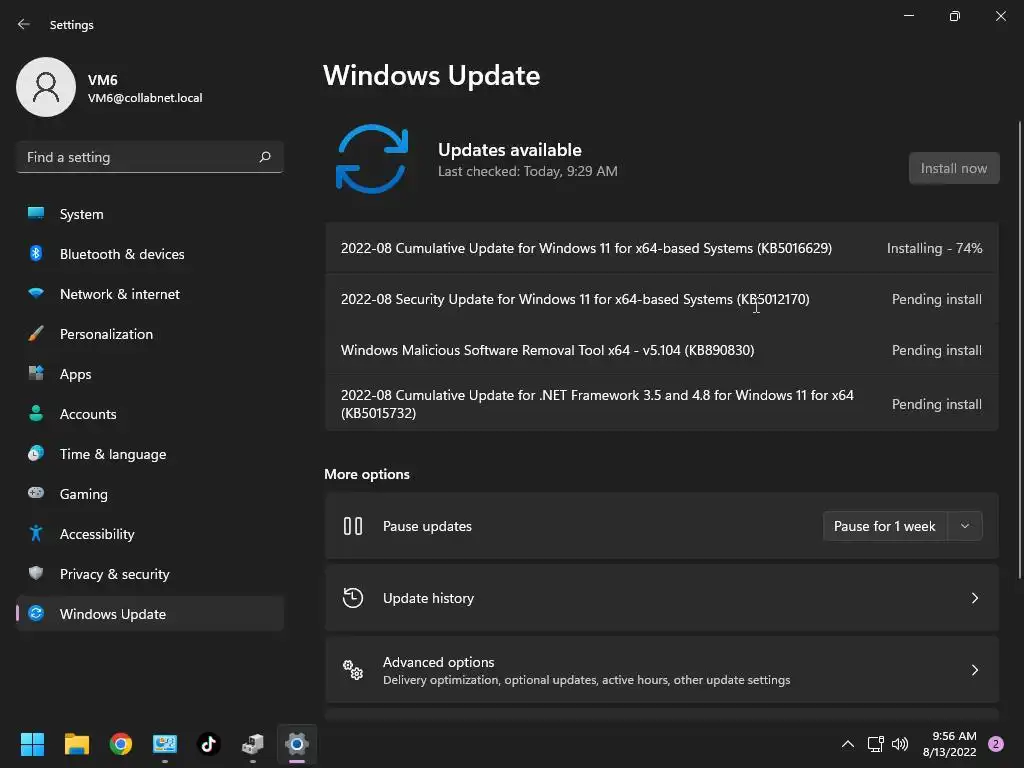Expand Advanced options chevron

click(974, 670)
